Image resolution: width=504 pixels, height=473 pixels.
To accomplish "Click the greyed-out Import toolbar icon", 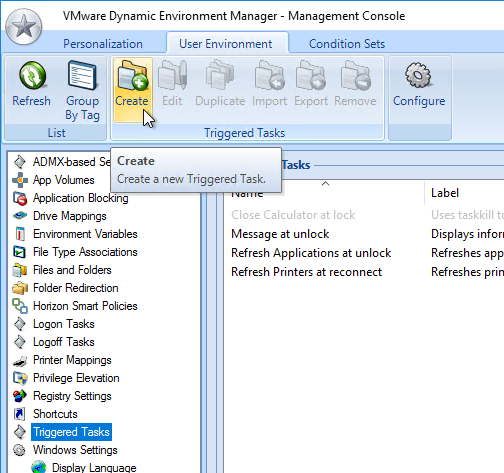I will pos(269,75).
